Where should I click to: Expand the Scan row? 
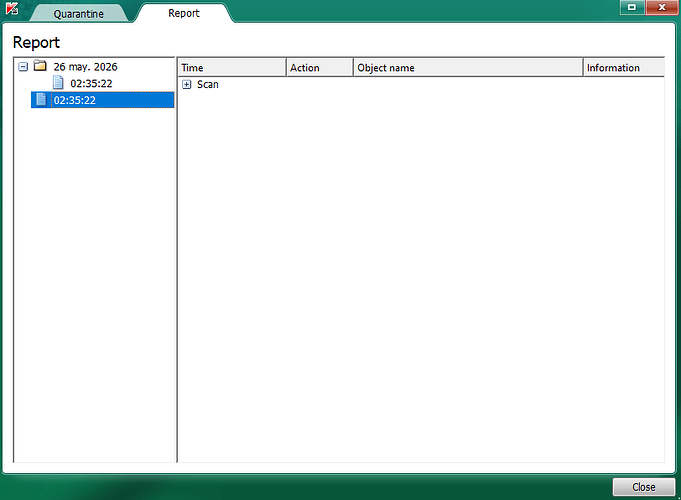click(187, 85)
